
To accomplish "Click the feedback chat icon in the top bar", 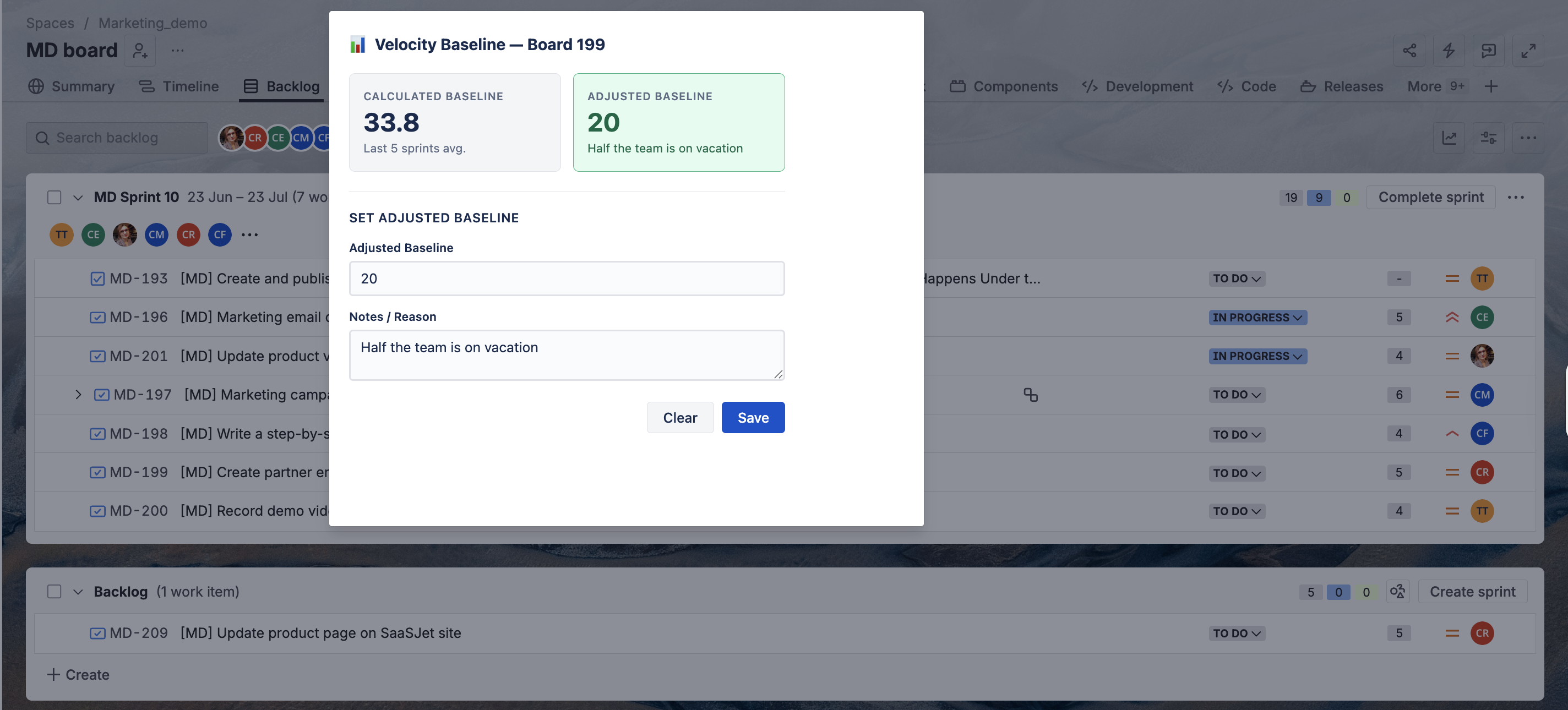I will 1488,51.
